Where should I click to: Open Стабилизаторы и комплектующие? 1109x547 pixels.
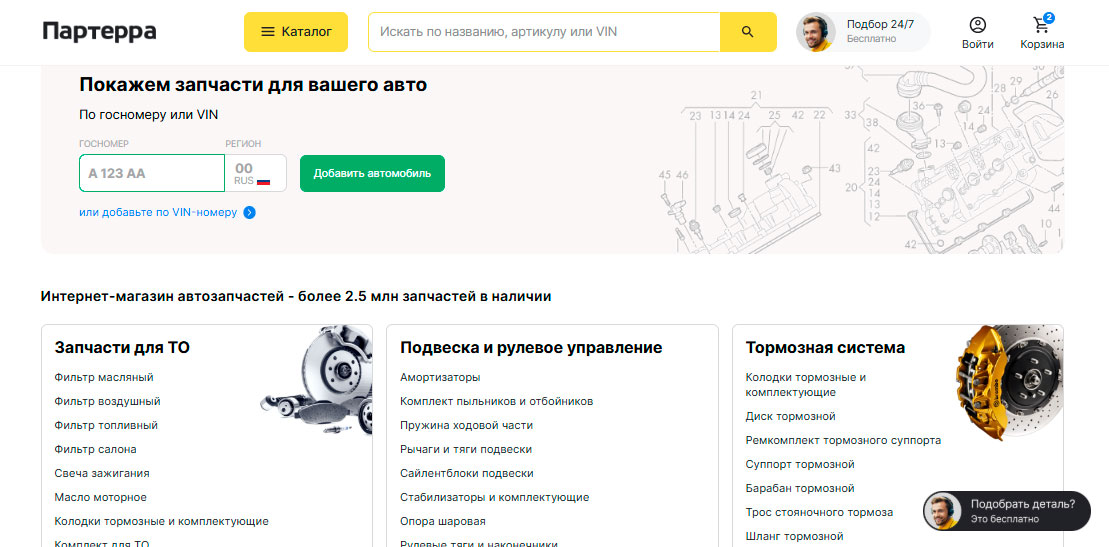click(x=494, y=497)
